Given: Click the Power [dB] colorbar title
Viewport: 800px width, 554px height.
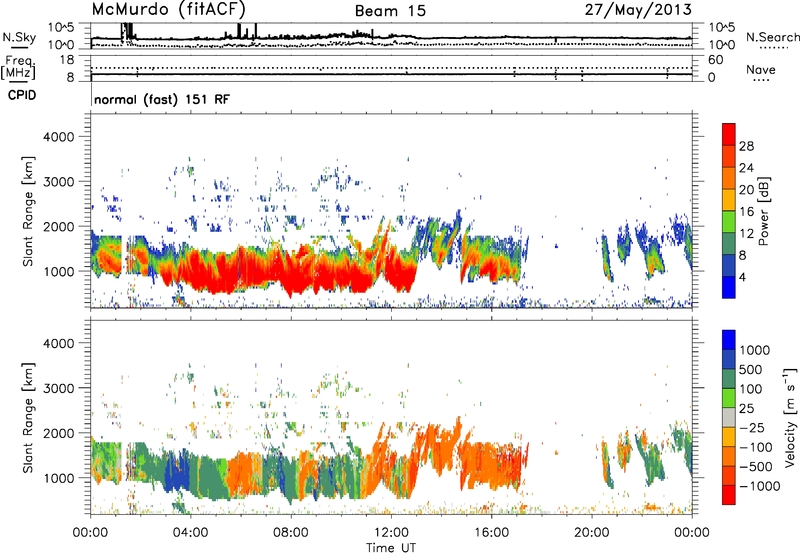Looking at the screenshot, I should [763, 211].
